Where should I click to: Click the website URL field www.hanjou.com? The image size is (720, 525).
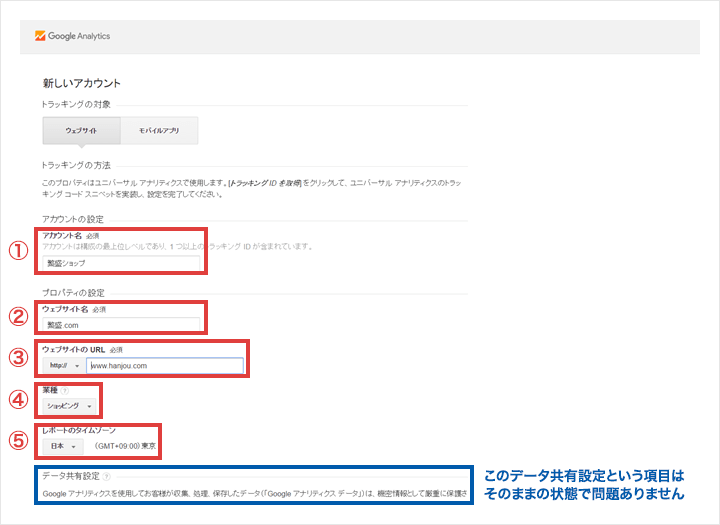[x=165, y=366]
